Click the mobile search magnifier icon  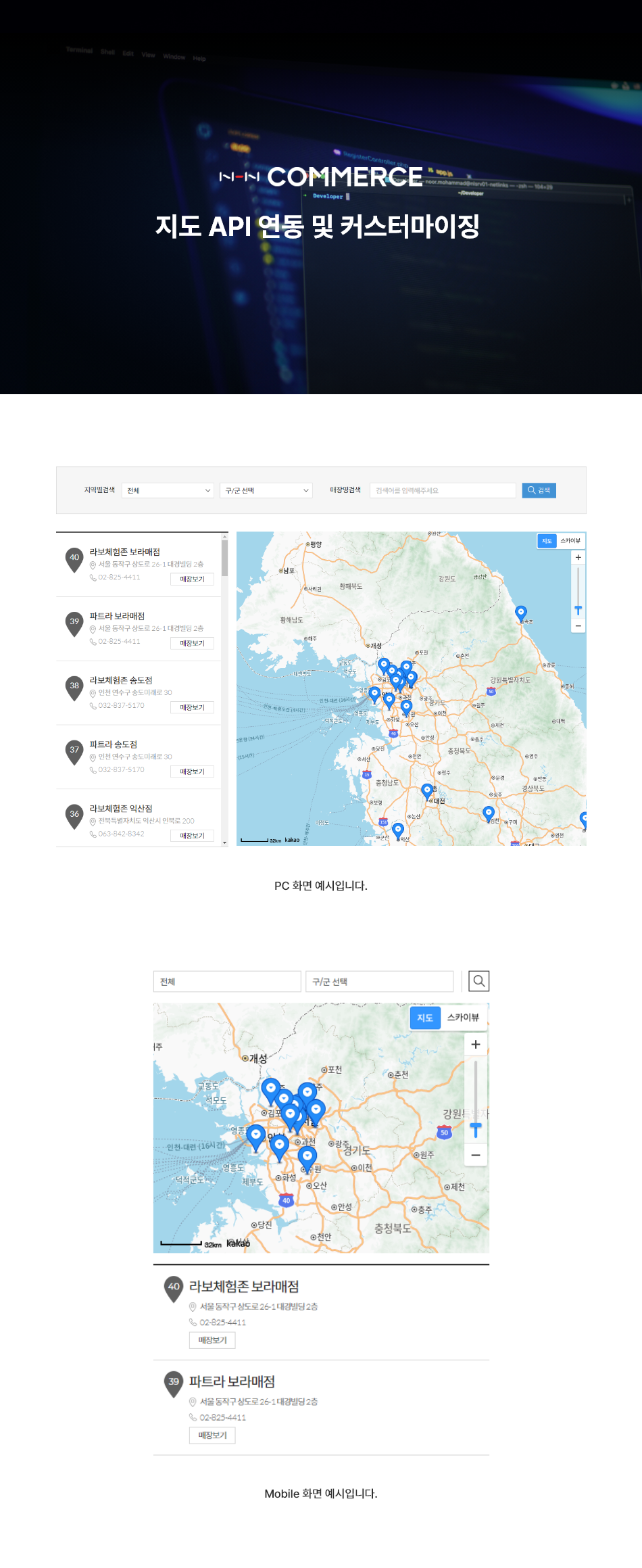(478, 981)
